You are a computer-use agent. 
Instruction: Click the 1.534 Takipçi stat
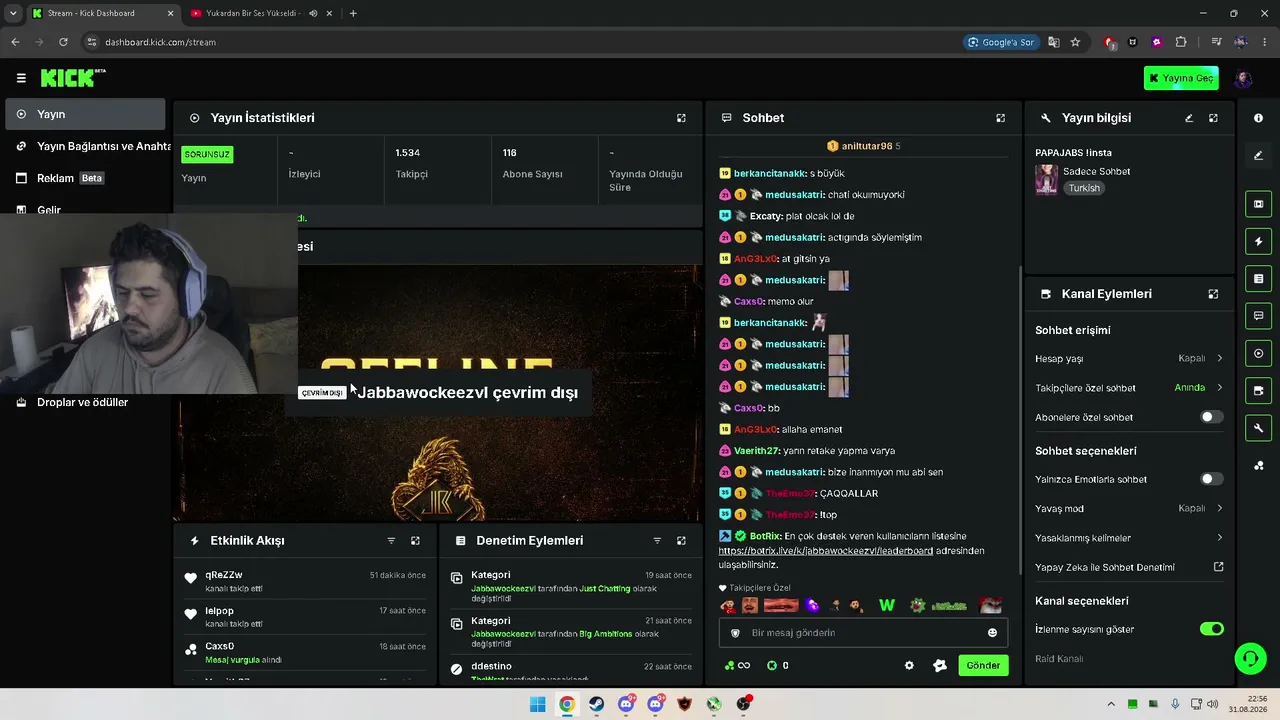click(x=411, y=164)
